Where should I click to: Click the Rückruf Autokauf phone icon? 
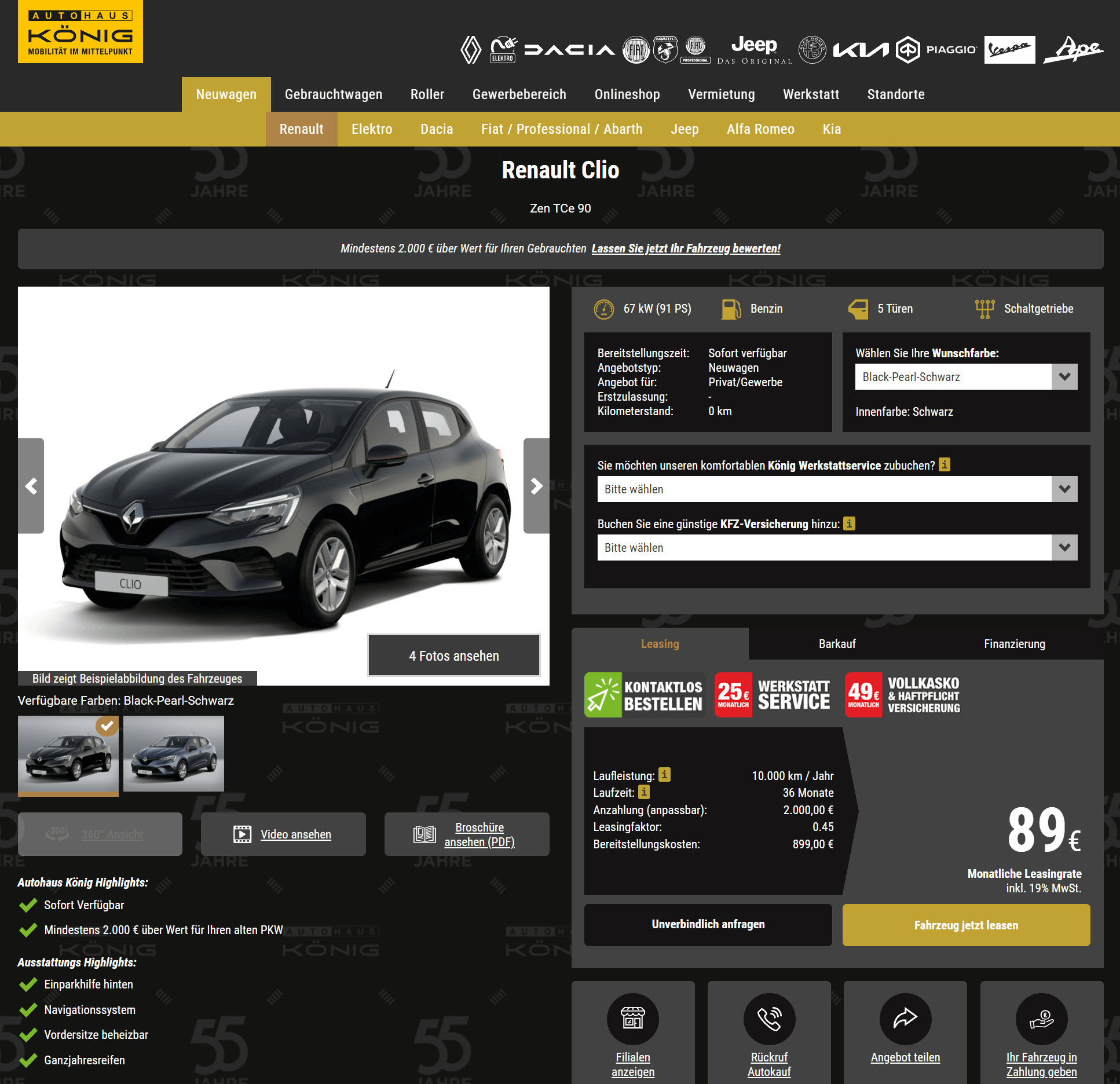769,1019
